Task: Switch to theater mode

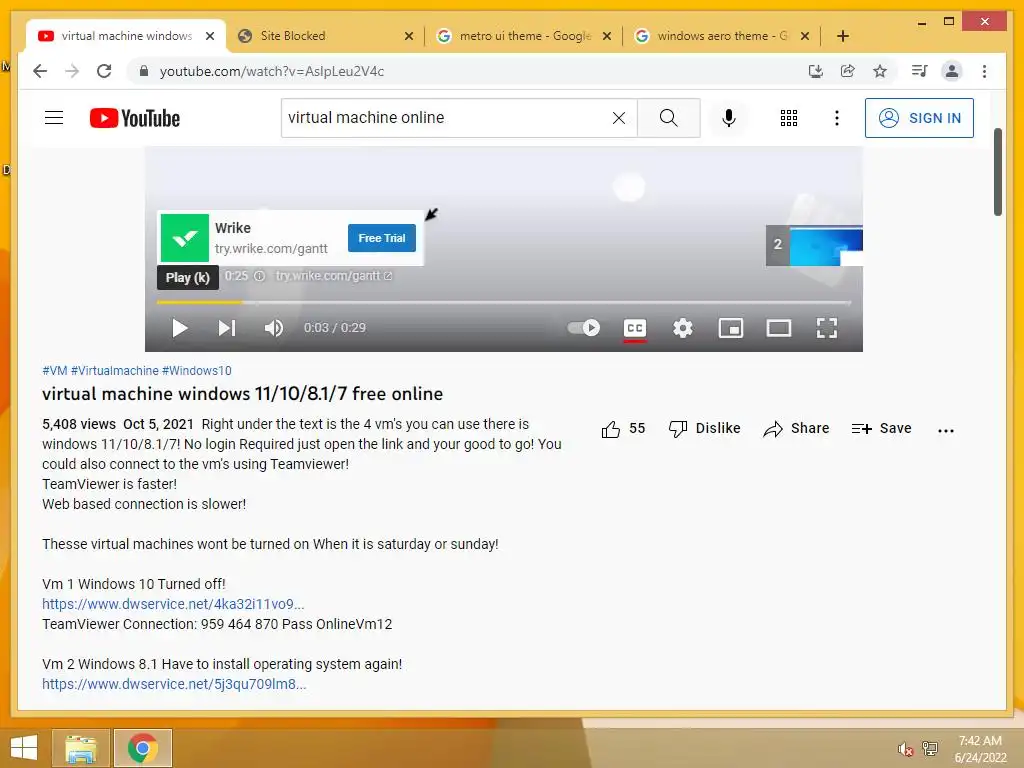Action: (778, 328)
